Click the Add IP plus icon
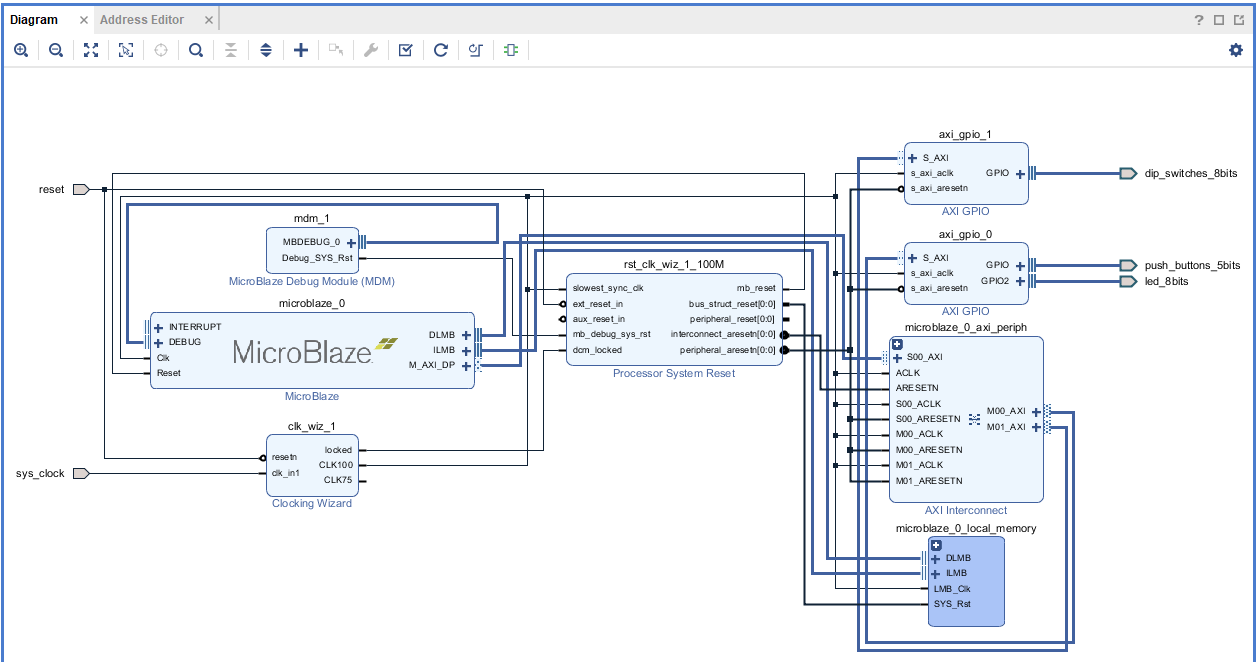Image resolution: width=1259 pixels, height=662 pixels. coord(301,50)
